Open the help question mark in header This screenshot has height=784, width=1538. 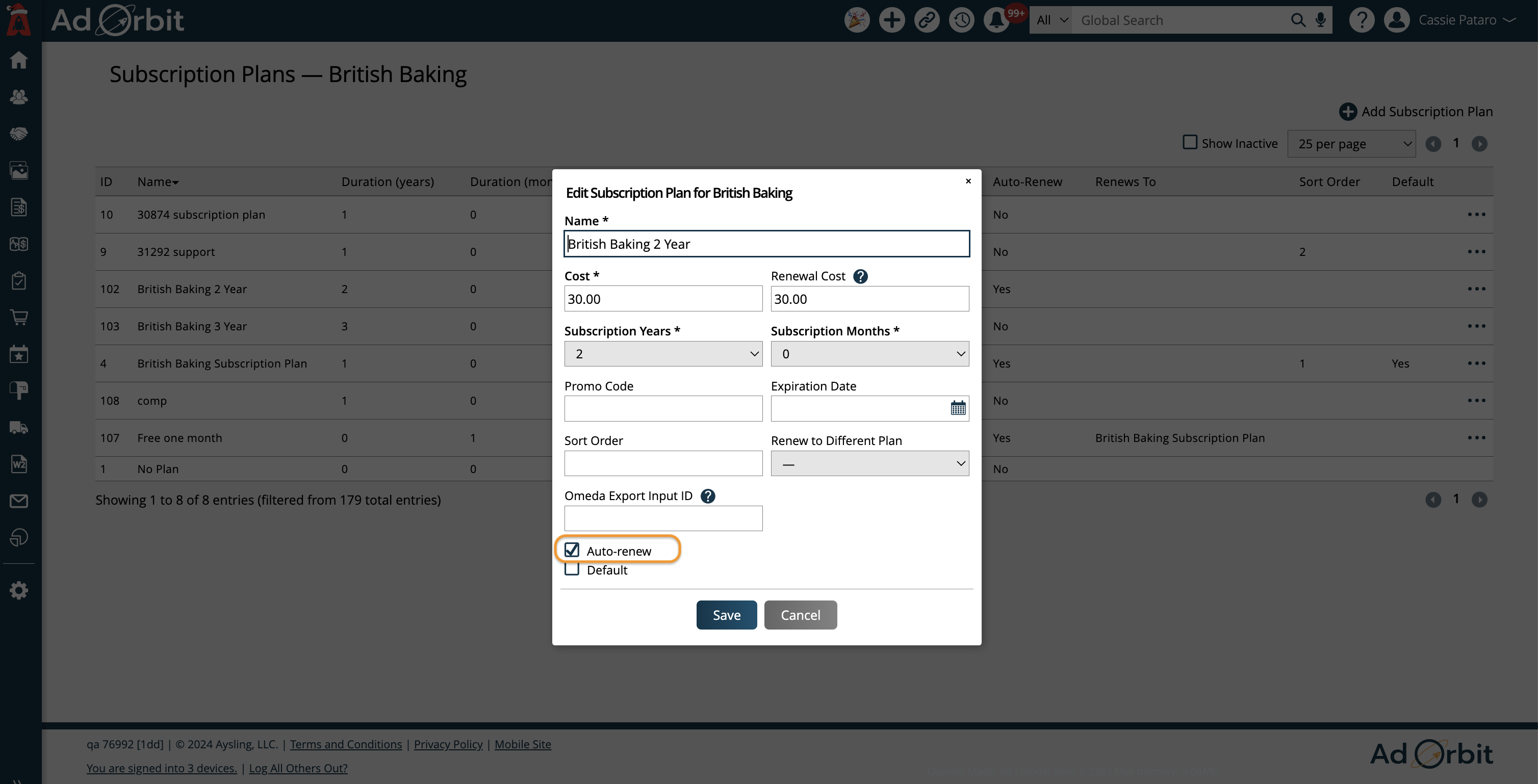[1362, 20]
